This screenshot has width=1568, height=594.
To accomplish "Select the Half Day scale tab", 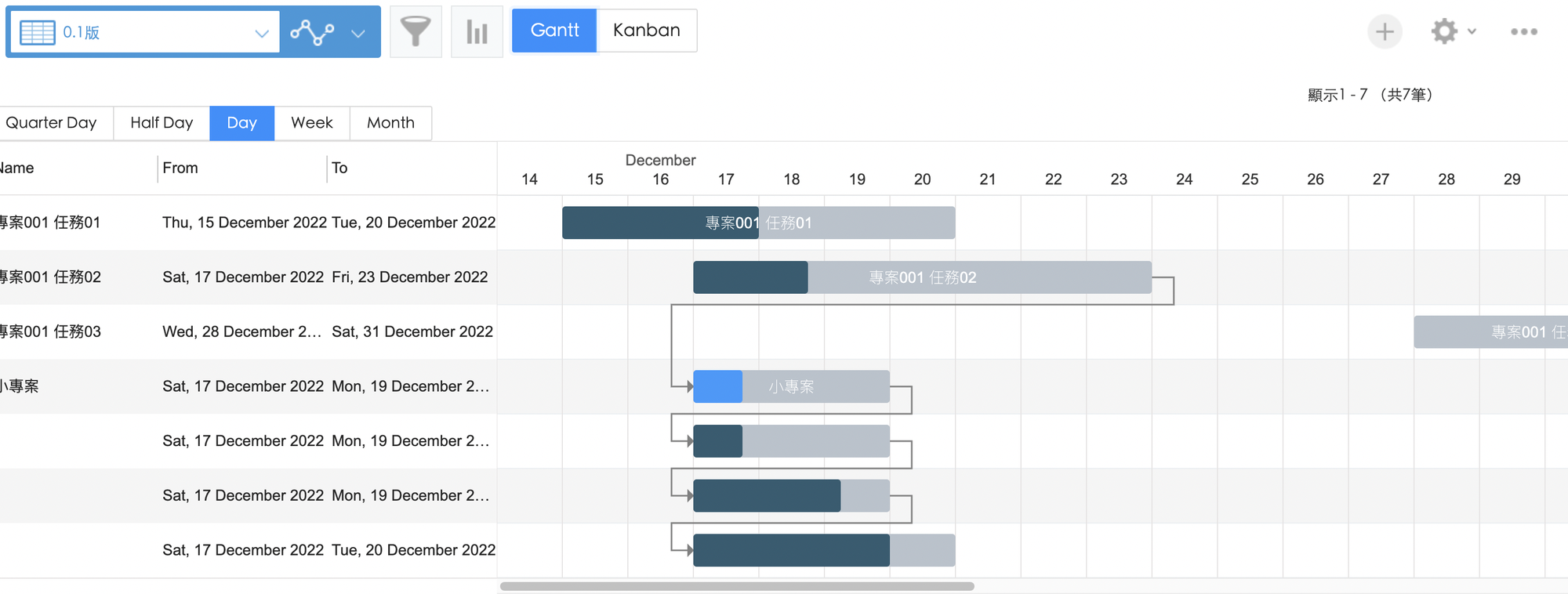I will [162, 123].
